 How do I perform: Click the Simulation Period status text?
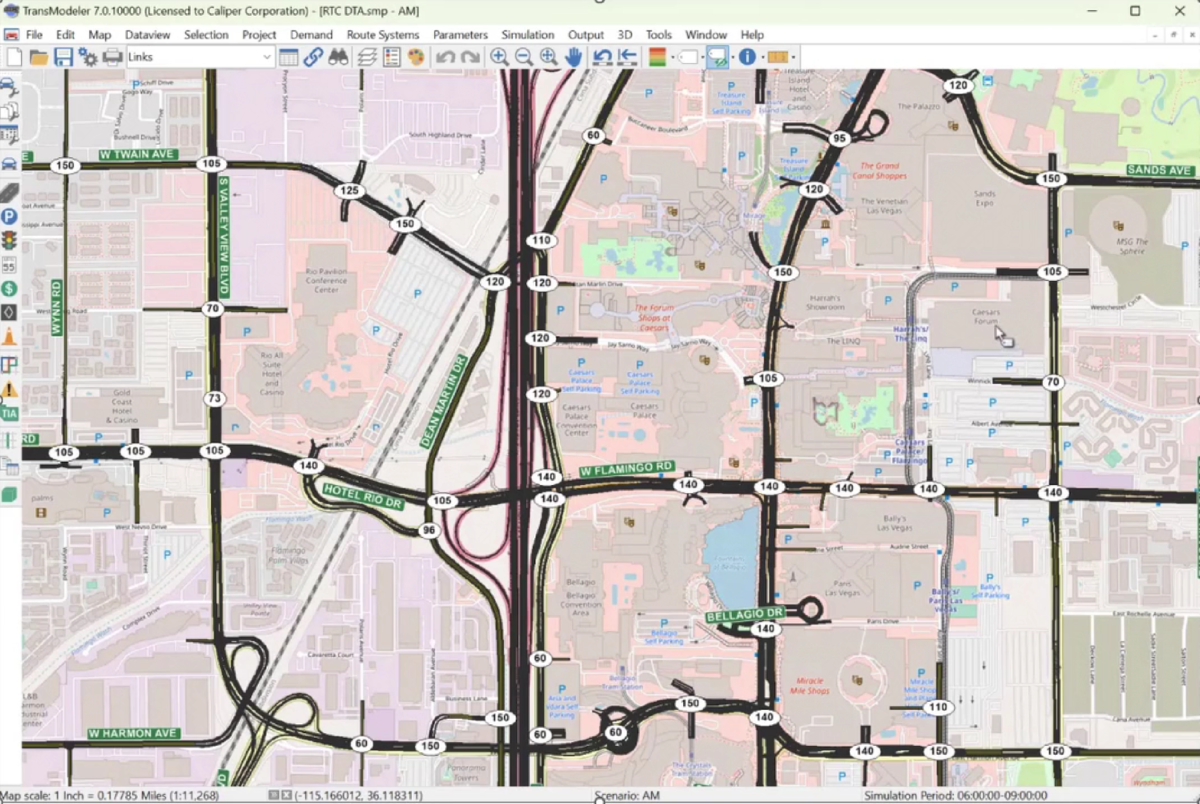[954, 796]
